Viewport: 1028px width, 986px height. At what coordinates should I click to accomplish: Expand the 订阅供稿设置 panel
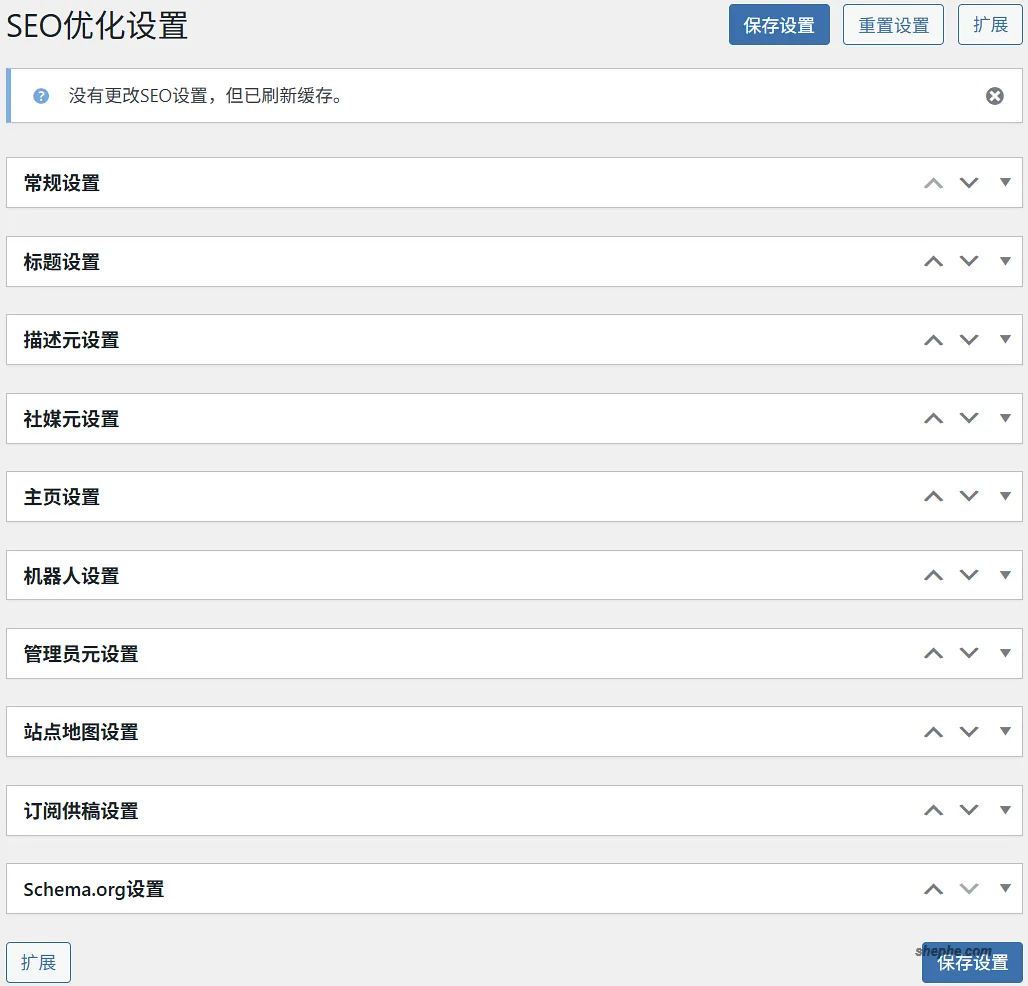point(1004,810)
